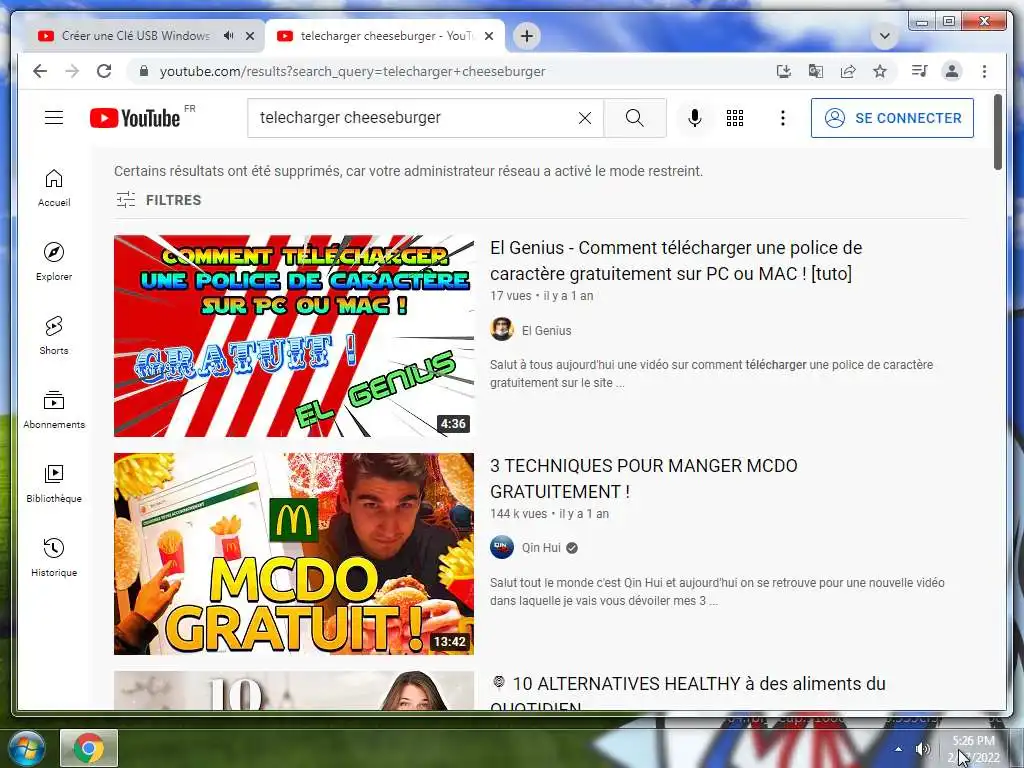Open the YouTube hamburger guide menu
The width and height of the screenshot is (1024, 768).
tap(54, 118)
